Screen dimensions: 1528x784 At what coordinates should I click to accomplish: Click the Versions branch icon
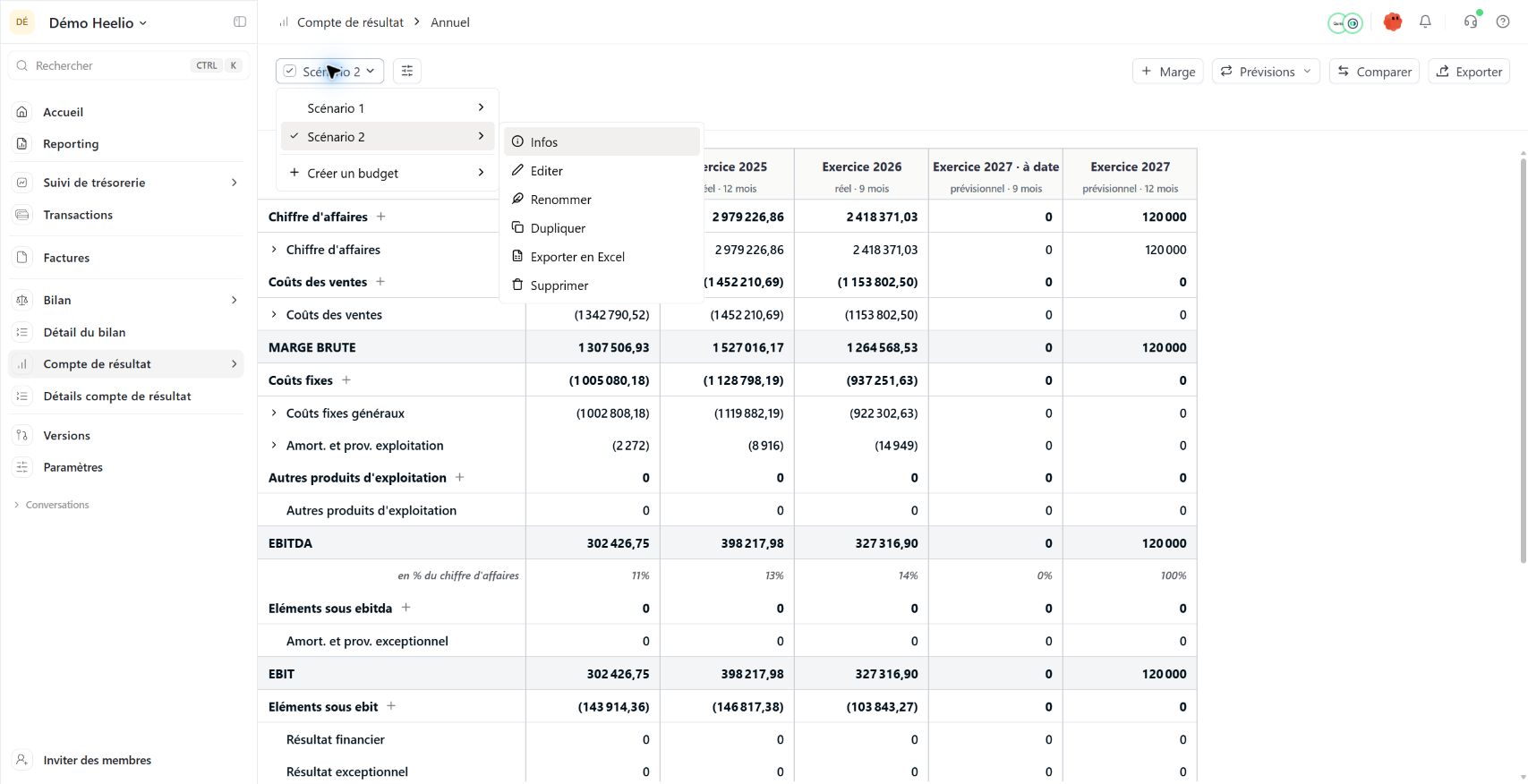(22, 436)
